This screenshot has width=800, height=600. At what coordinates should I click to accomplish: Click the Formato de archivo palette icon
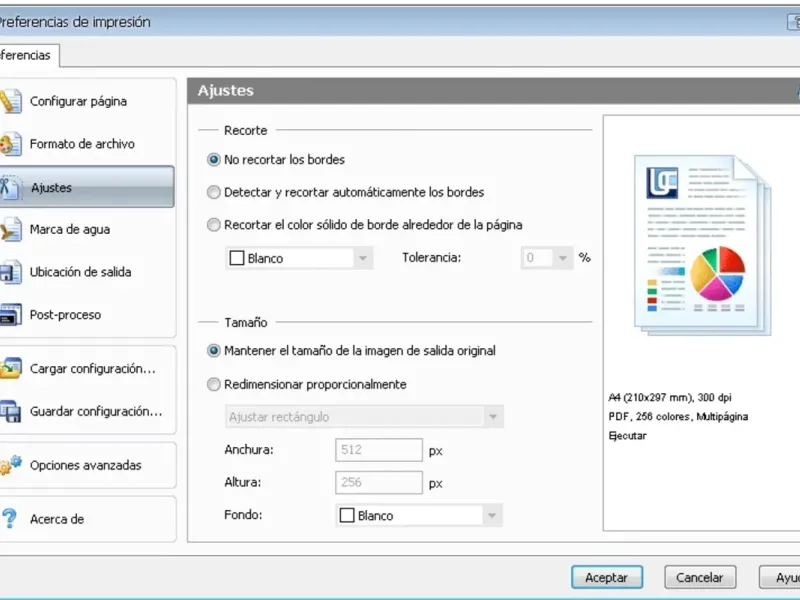10,144
